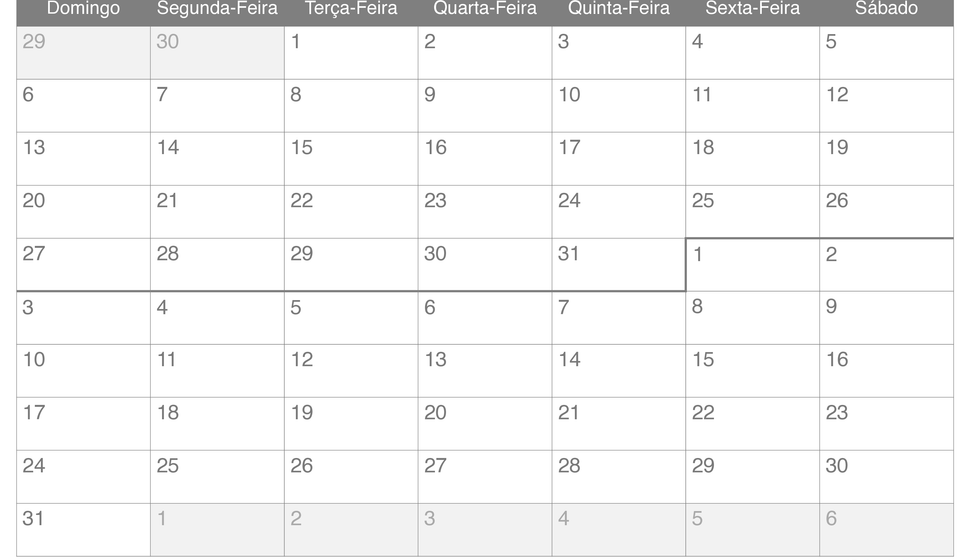Viewport: 970px width, 560px height.
Task: Select day 20 in the Domingo column
Action: [84, 212]
